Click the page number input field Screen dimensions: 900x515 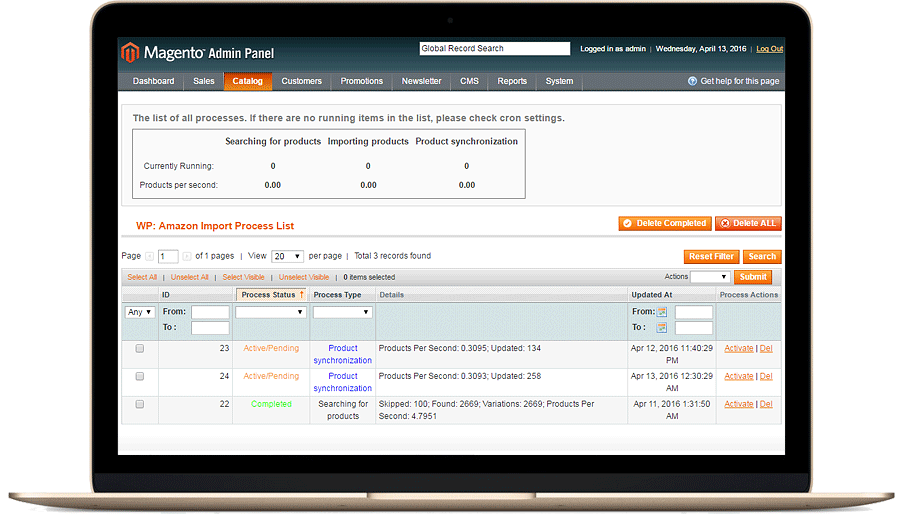point(168,256)
